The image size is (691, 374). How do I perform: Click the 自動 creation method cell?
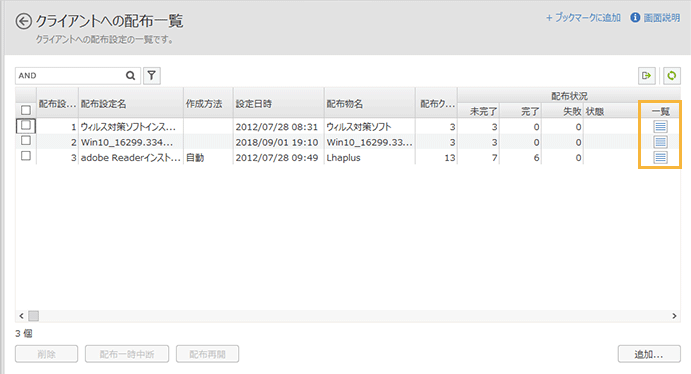pos(208,158)
